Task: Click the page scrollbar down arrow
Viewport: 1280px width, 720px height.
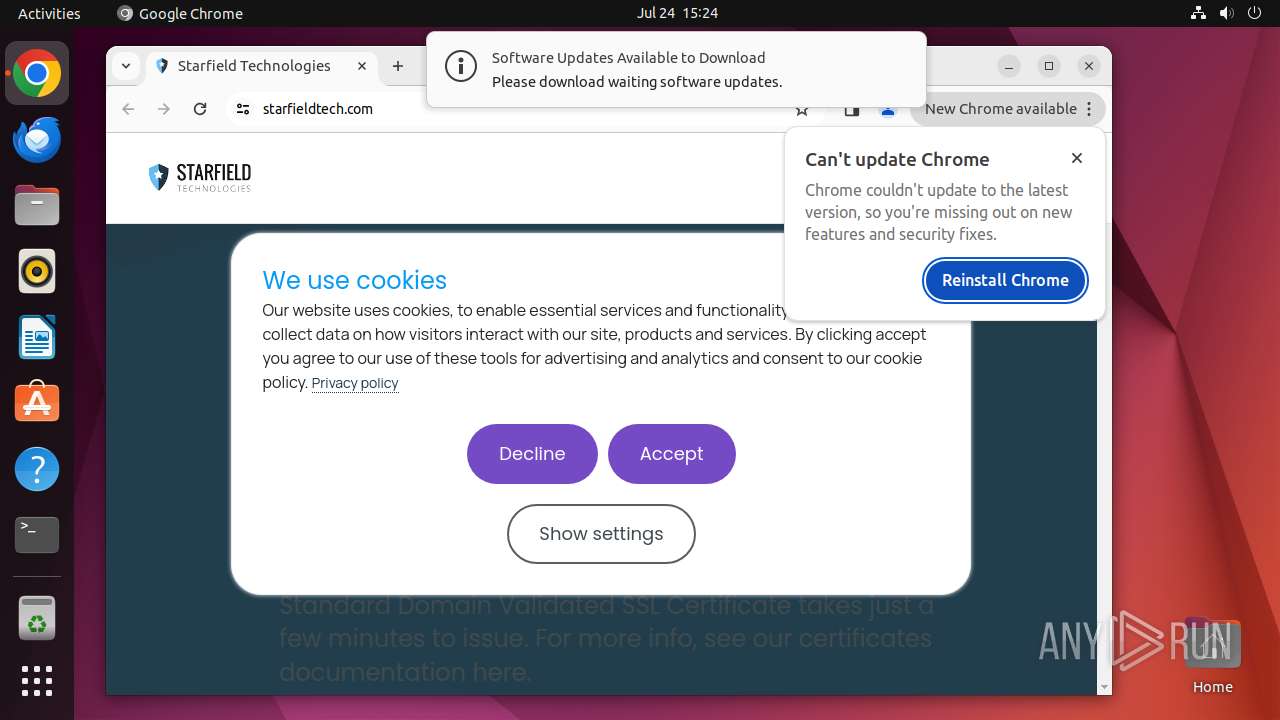Action: click(x=1104, y=687)
